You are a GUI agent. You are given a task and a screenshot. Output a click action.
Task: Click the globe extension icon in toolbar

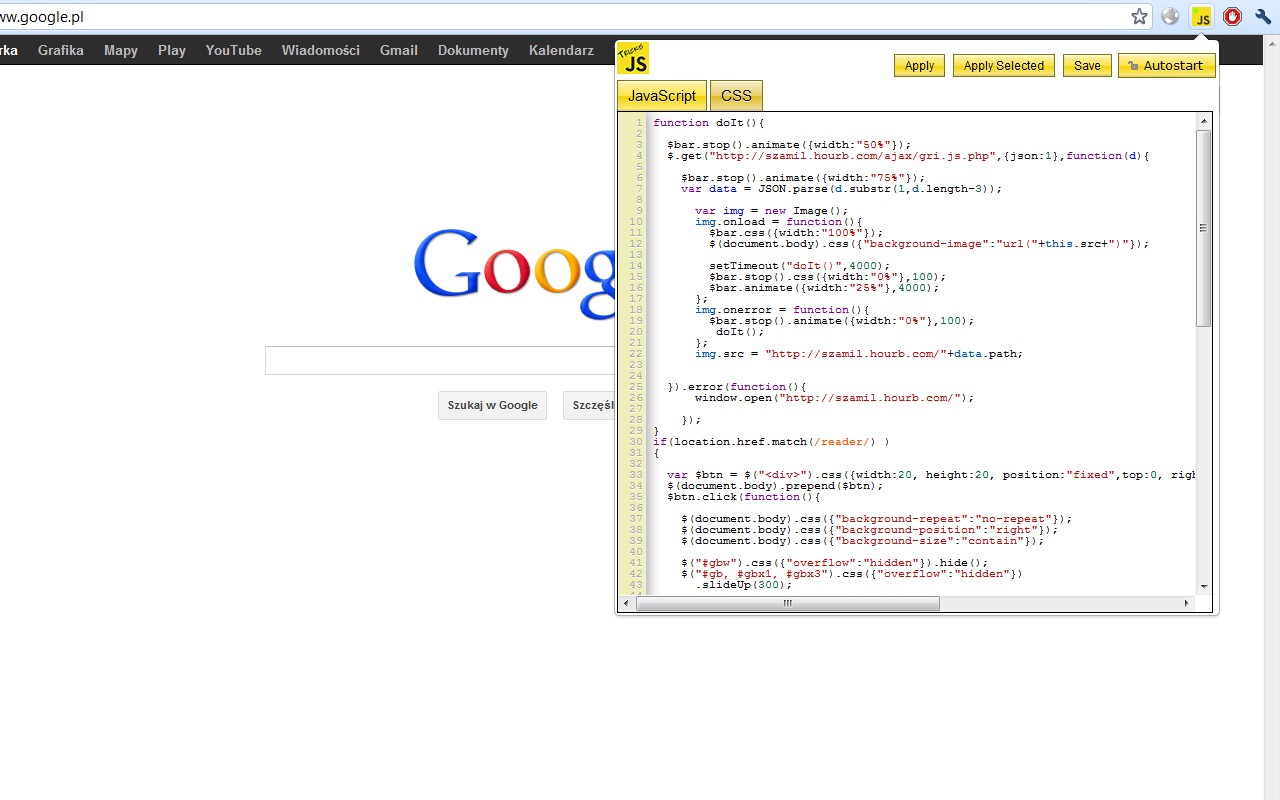[1170, 17]
